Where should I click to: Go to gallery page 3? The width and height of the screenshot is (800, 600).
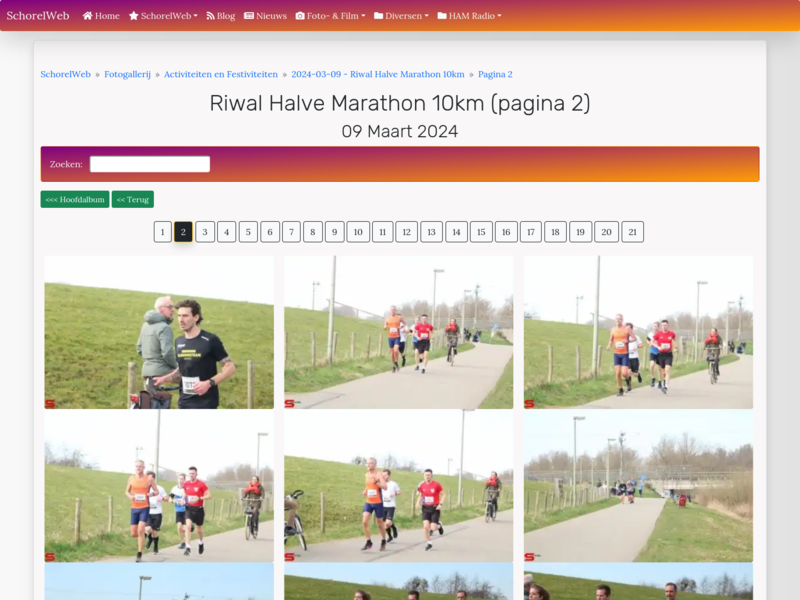205,232
